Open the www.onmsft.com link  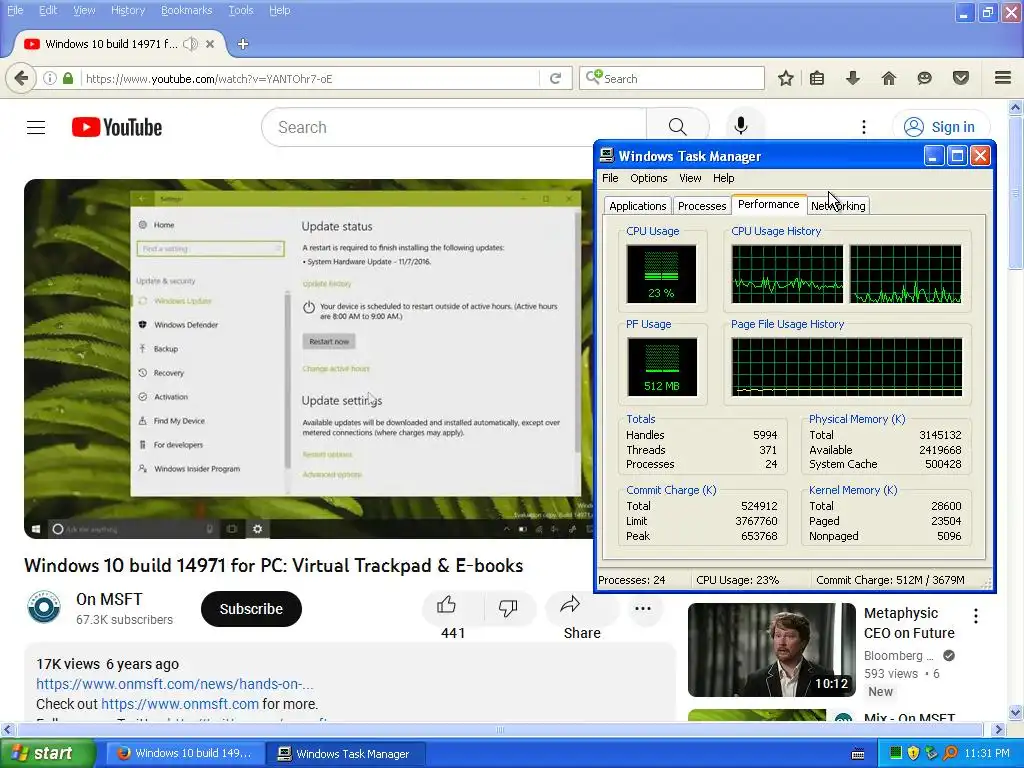(x=180, y=704)
